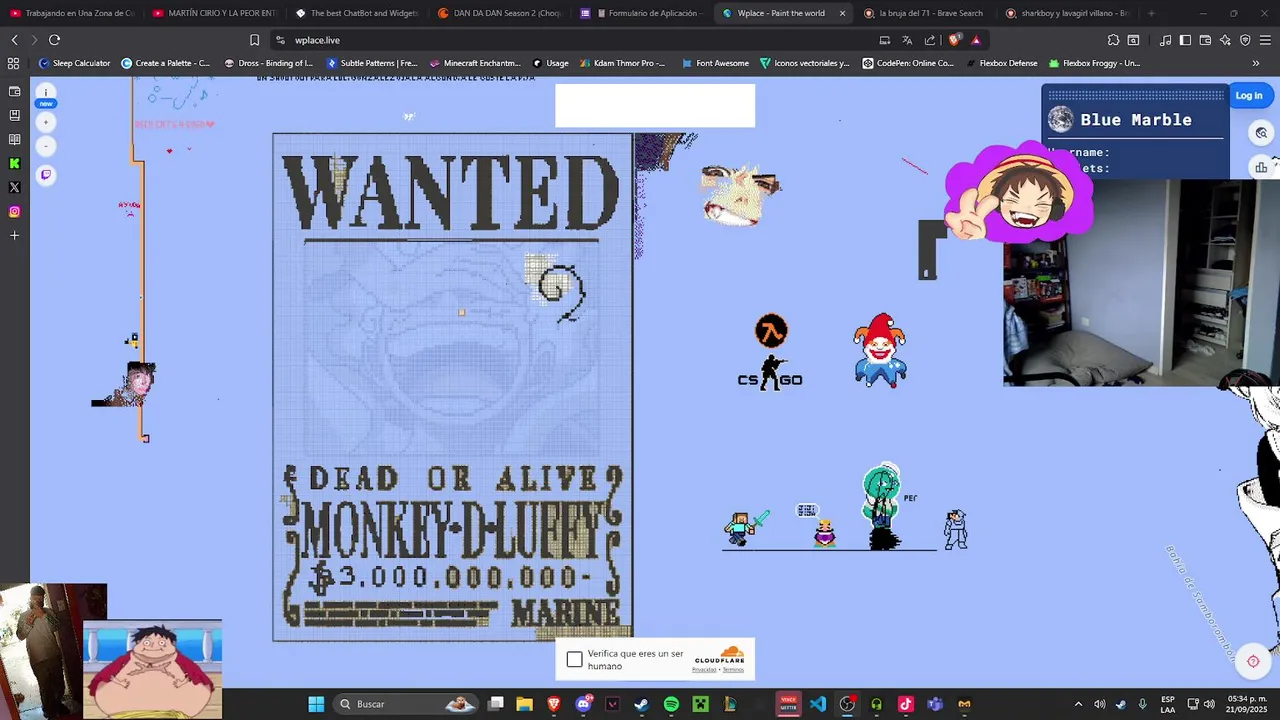This screenshot has width=1280, height=720.
Task: Click the share page icon
Action: 930,40
